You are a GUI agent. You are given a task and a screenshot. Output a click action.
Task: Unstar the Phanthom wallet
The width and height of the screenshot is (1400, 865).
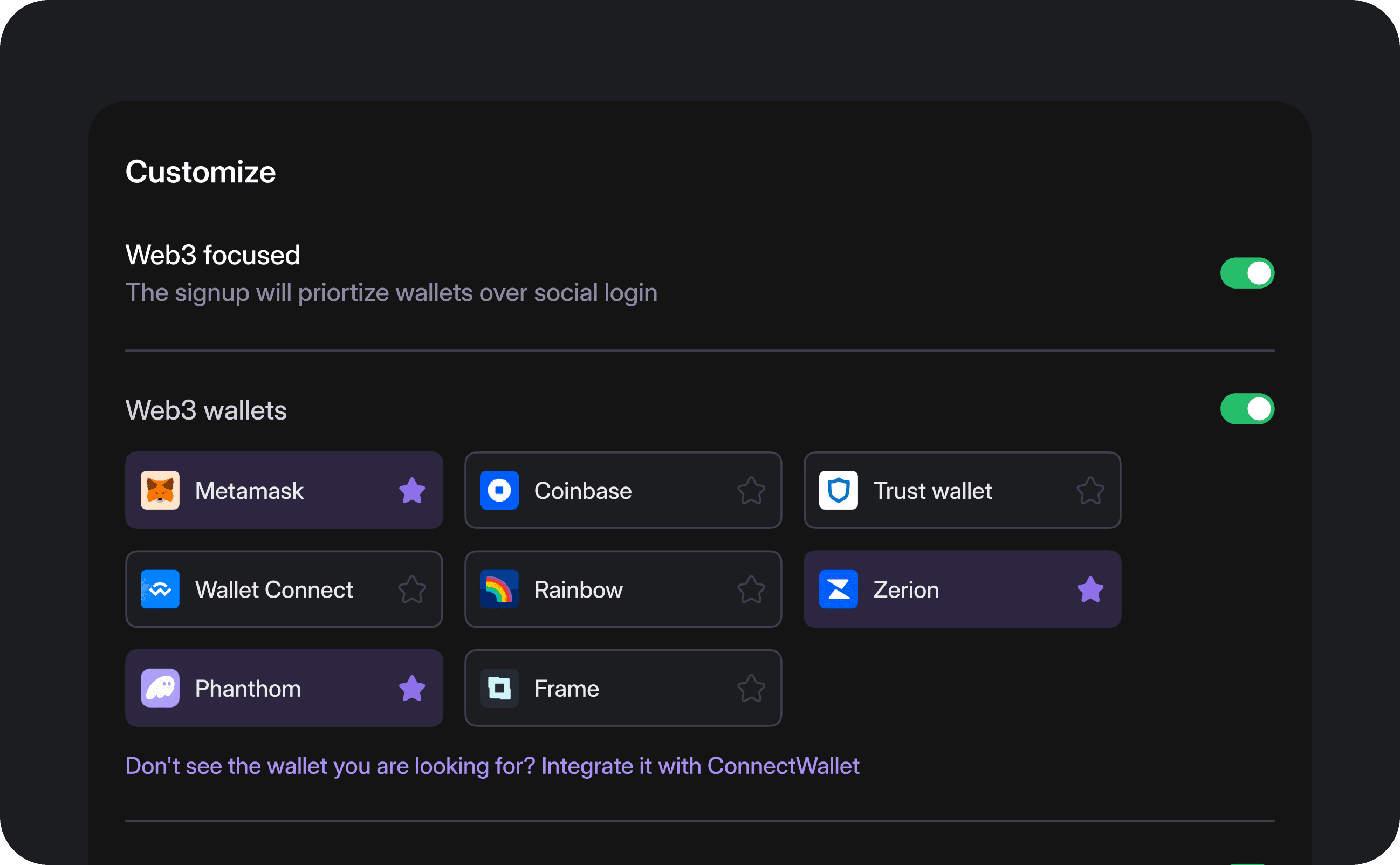(412, 688)
